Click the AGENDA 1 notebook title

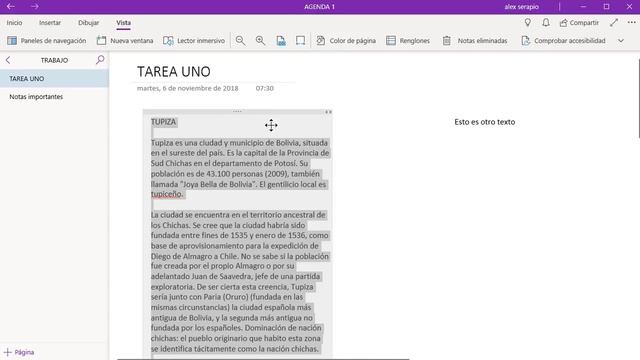tap(319, 7)
